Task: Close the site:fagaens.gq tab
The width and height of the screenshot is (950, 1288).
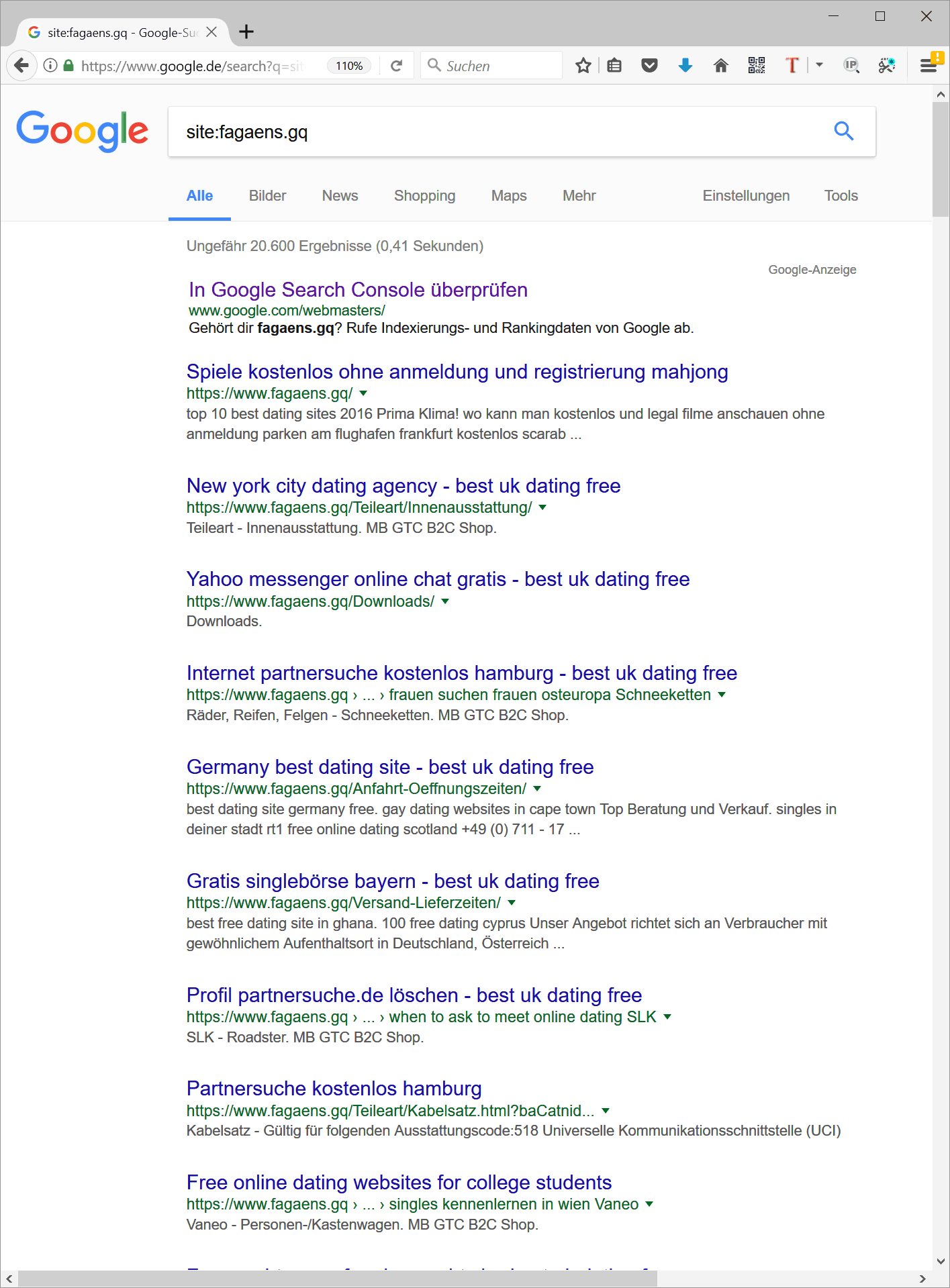Action: coord(211,32)
